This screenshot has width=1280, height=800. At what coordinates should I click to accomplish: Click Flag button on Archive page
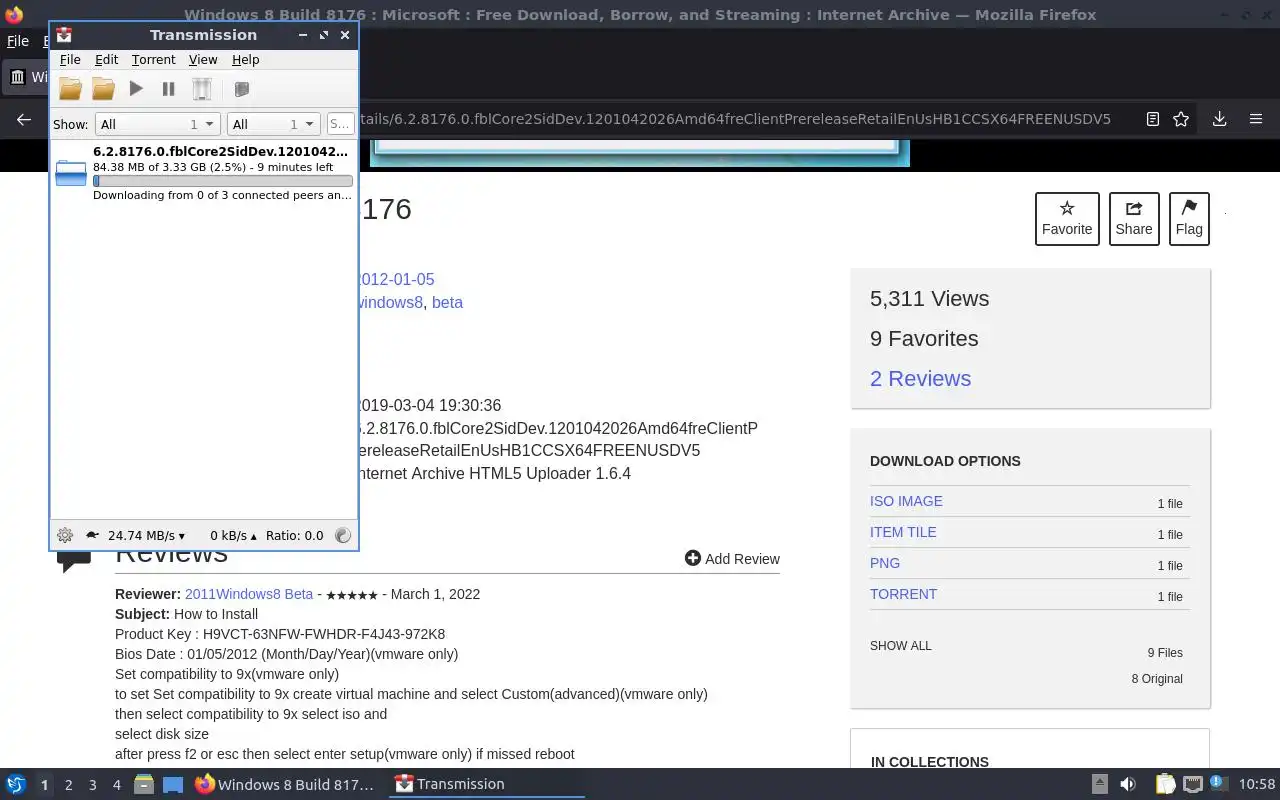pyautogui.click(x=1189, y=219)
